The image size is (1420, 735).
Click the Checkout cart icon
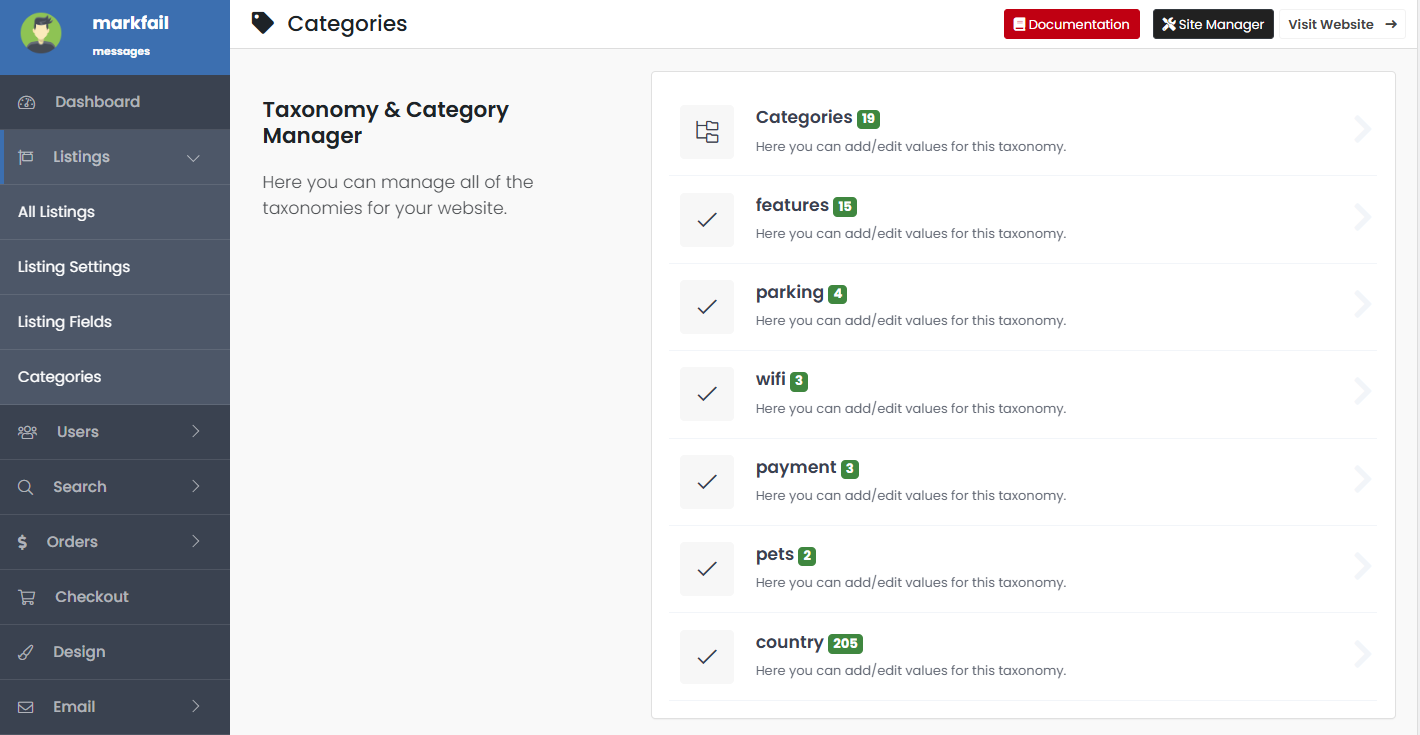pyautogui.click(x=27, y=597)
